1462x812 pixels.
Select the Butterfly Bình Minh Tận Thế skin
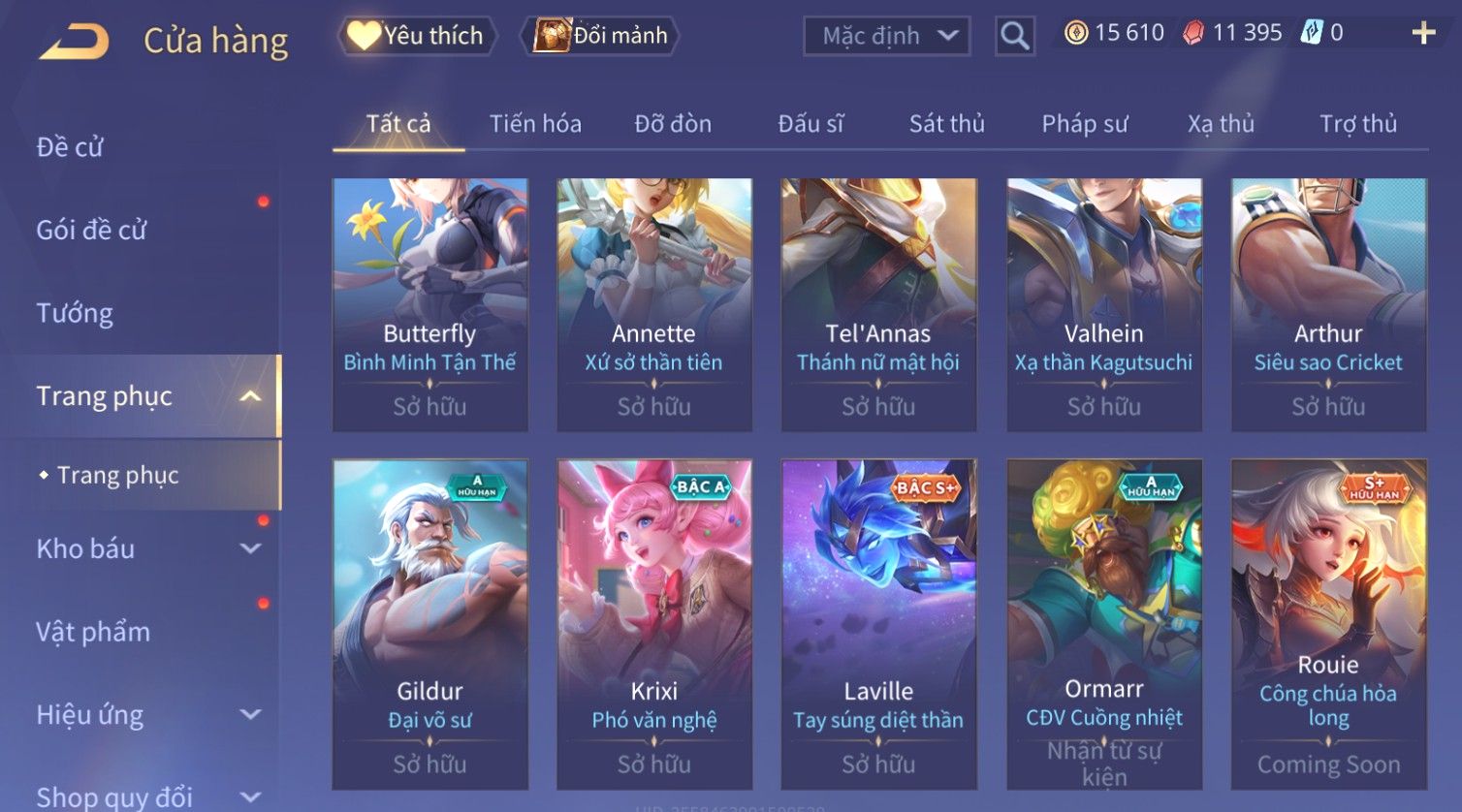coord(429,304)
